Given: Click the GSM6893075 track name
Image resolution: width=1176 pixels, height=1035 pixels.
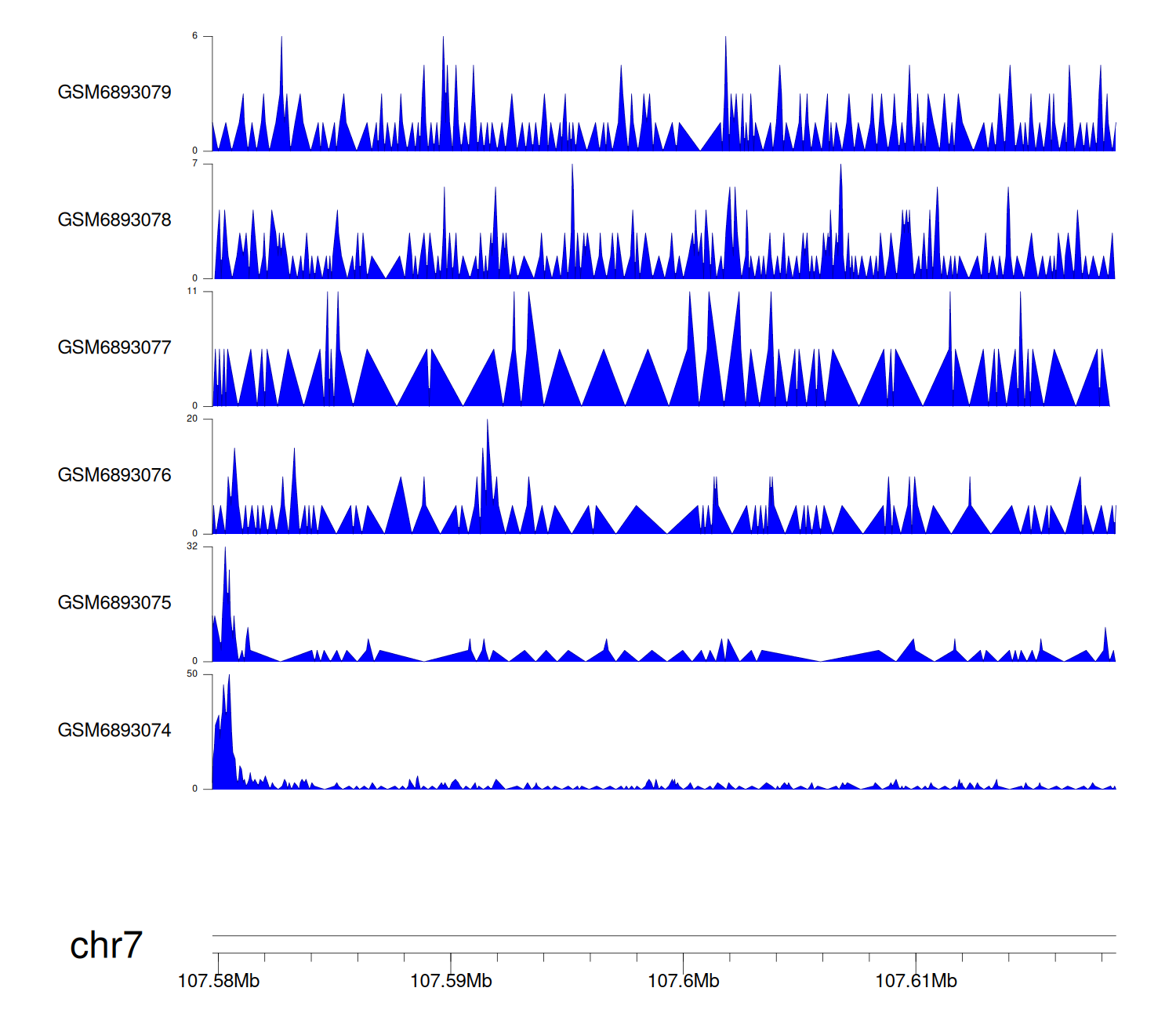Looking at the screenshot, I should [114, 603].
